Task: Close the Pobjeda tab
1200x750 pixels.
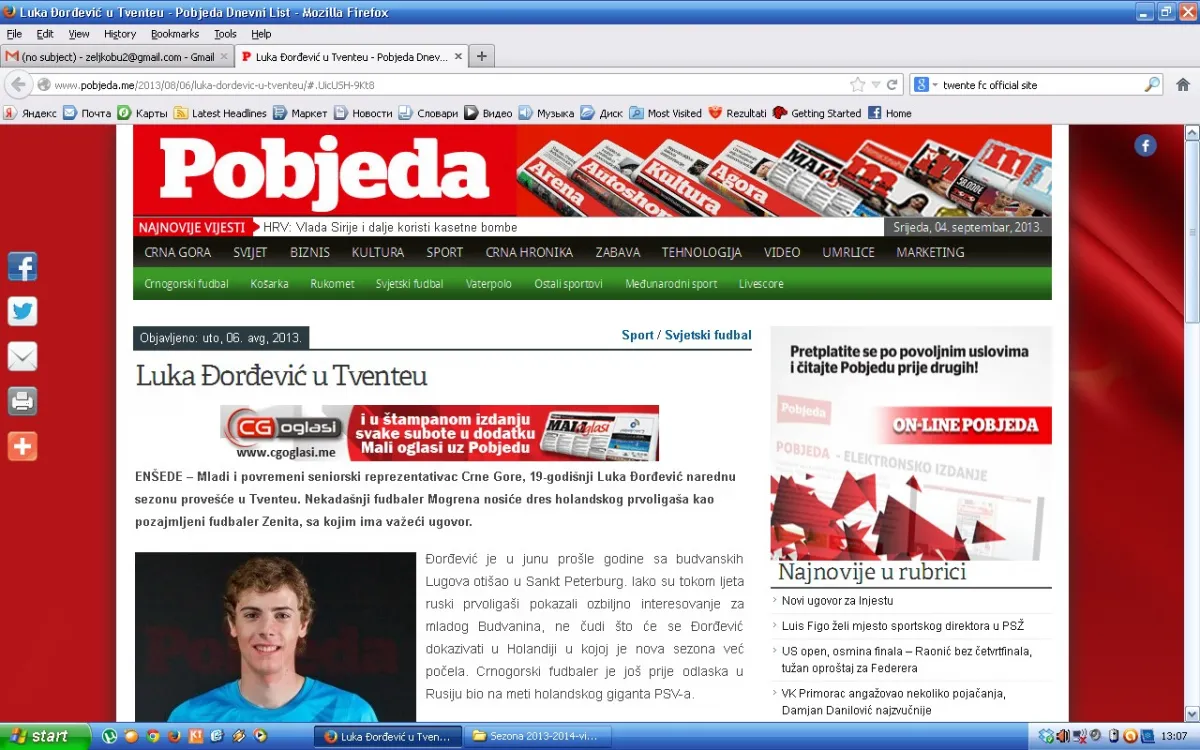Action: [x=459, y=57]
